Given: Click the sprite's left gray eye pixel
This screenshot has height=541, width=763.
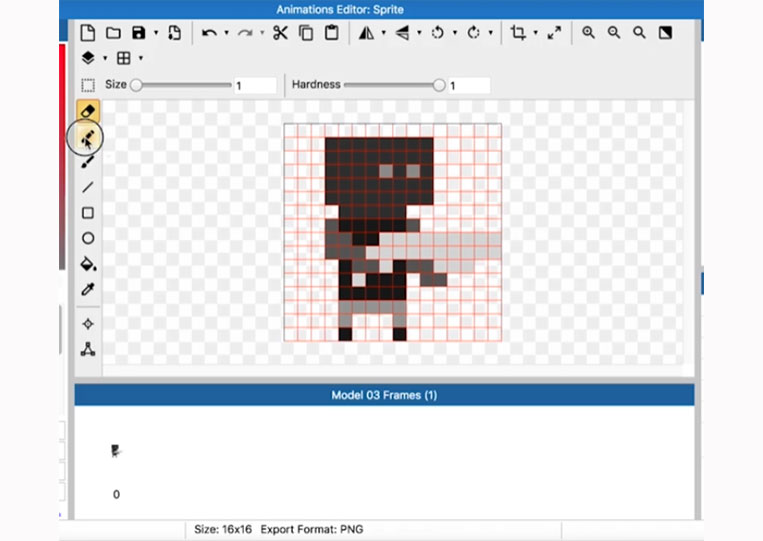Looking at the screenshot, I should [x=386, y=171].
